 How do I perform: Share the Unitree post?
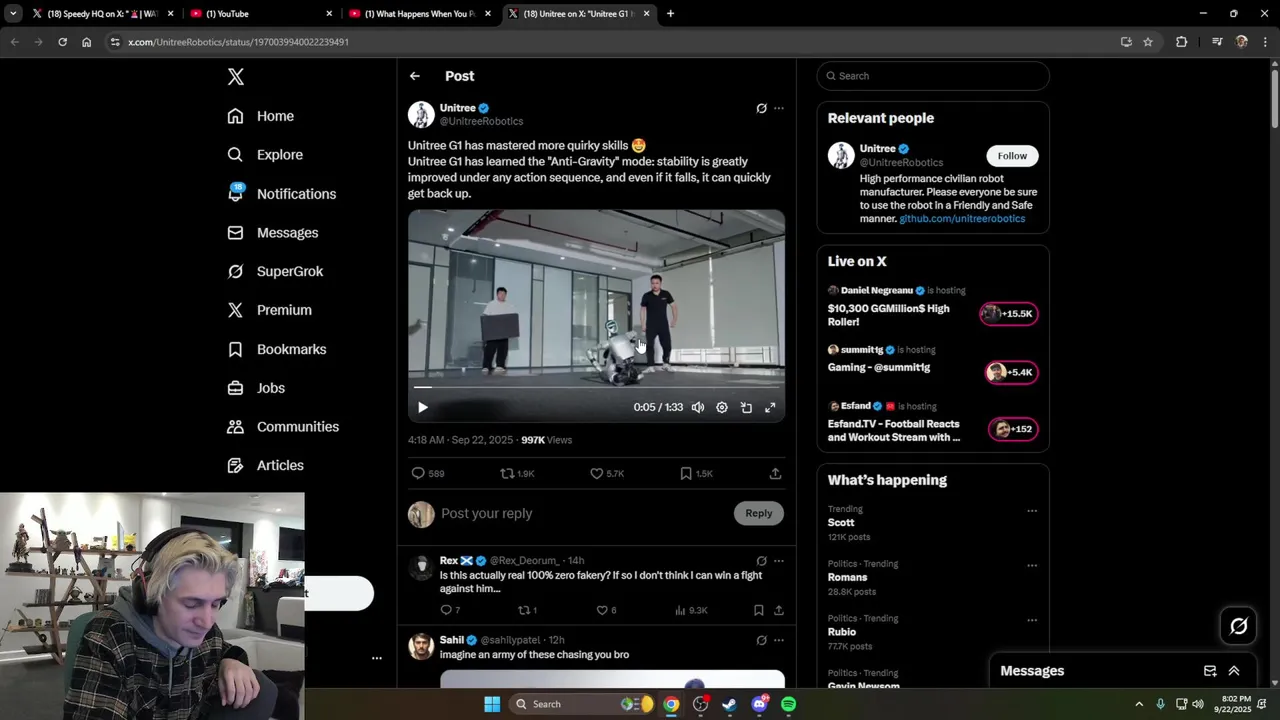coord(775,473)
